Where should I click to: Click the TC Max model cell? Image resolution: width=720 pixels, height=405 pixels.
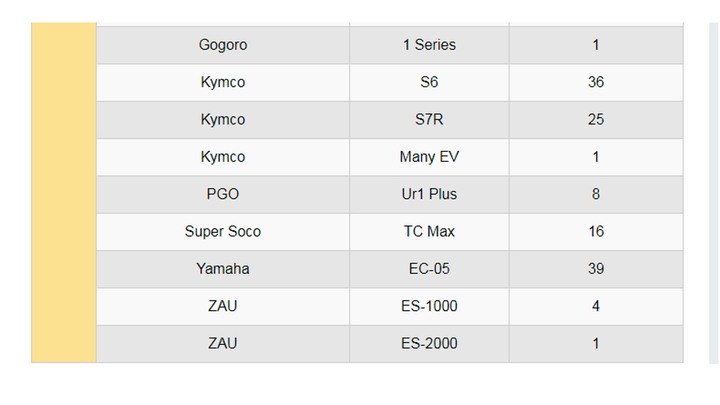[429, 232]
